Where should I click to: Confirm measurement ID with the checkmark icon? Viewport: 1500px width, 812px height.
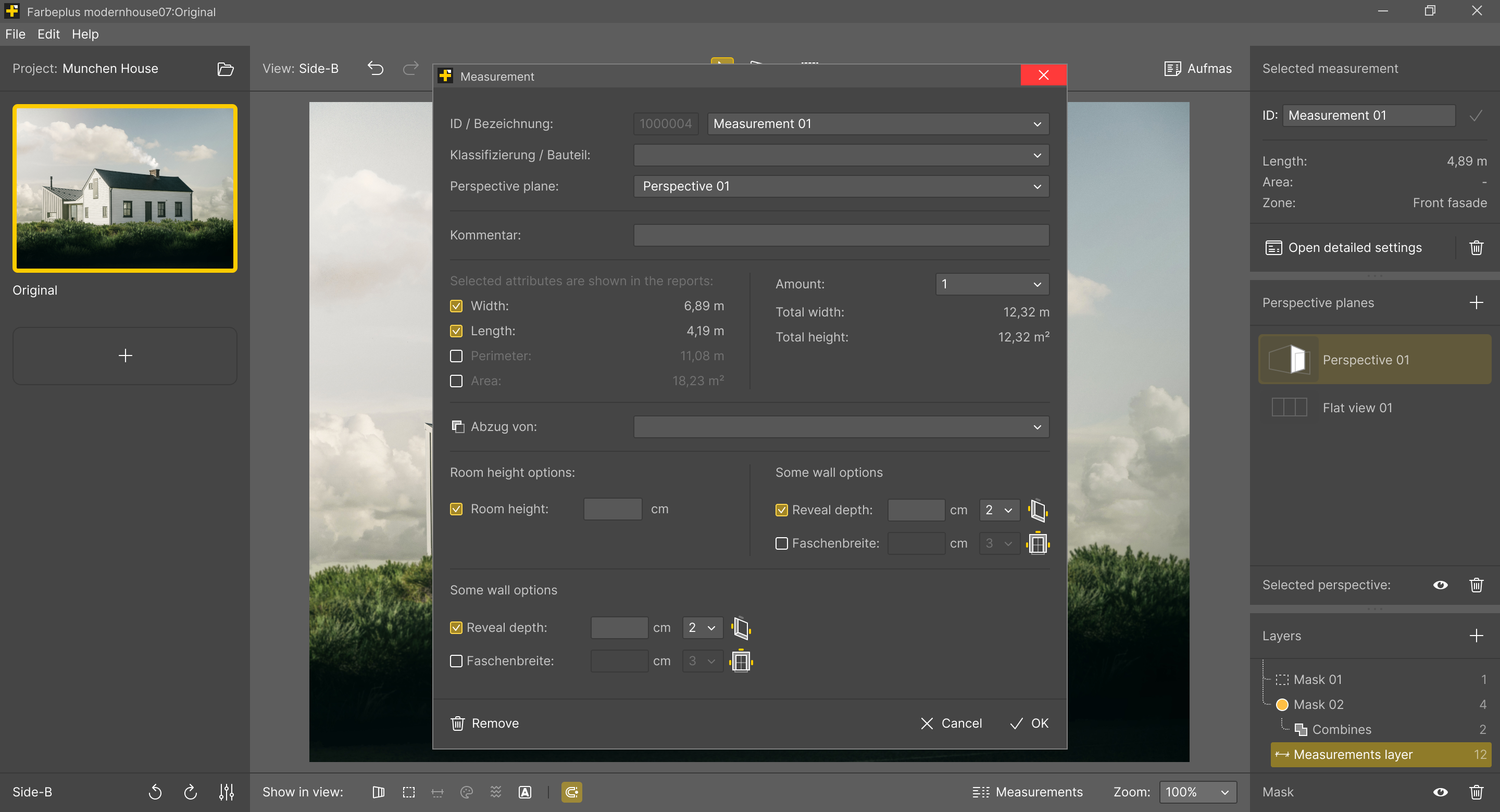coord(1476,116)
